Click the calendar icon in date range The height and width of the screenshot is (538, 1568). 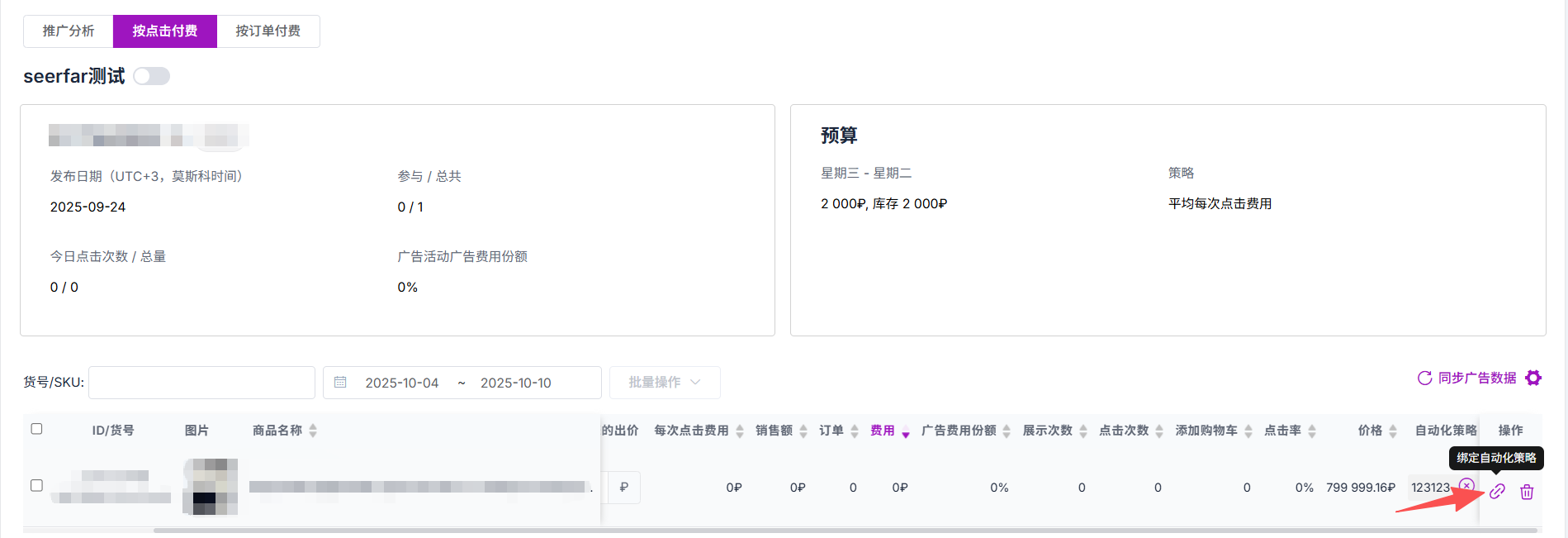(x=340, y=383)
